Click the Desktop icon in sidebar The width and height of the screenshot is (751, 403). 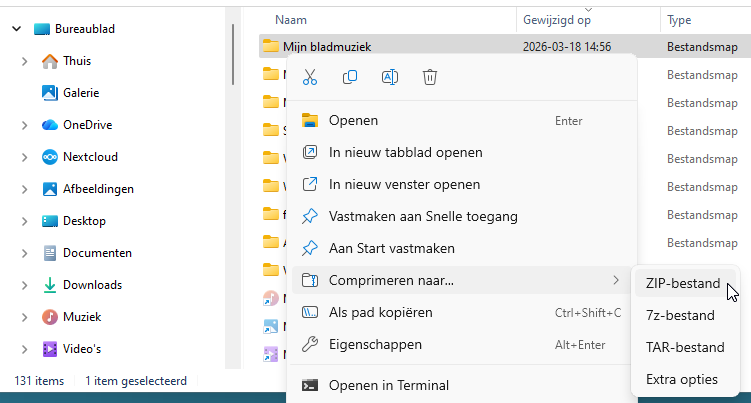pos(50,221)
